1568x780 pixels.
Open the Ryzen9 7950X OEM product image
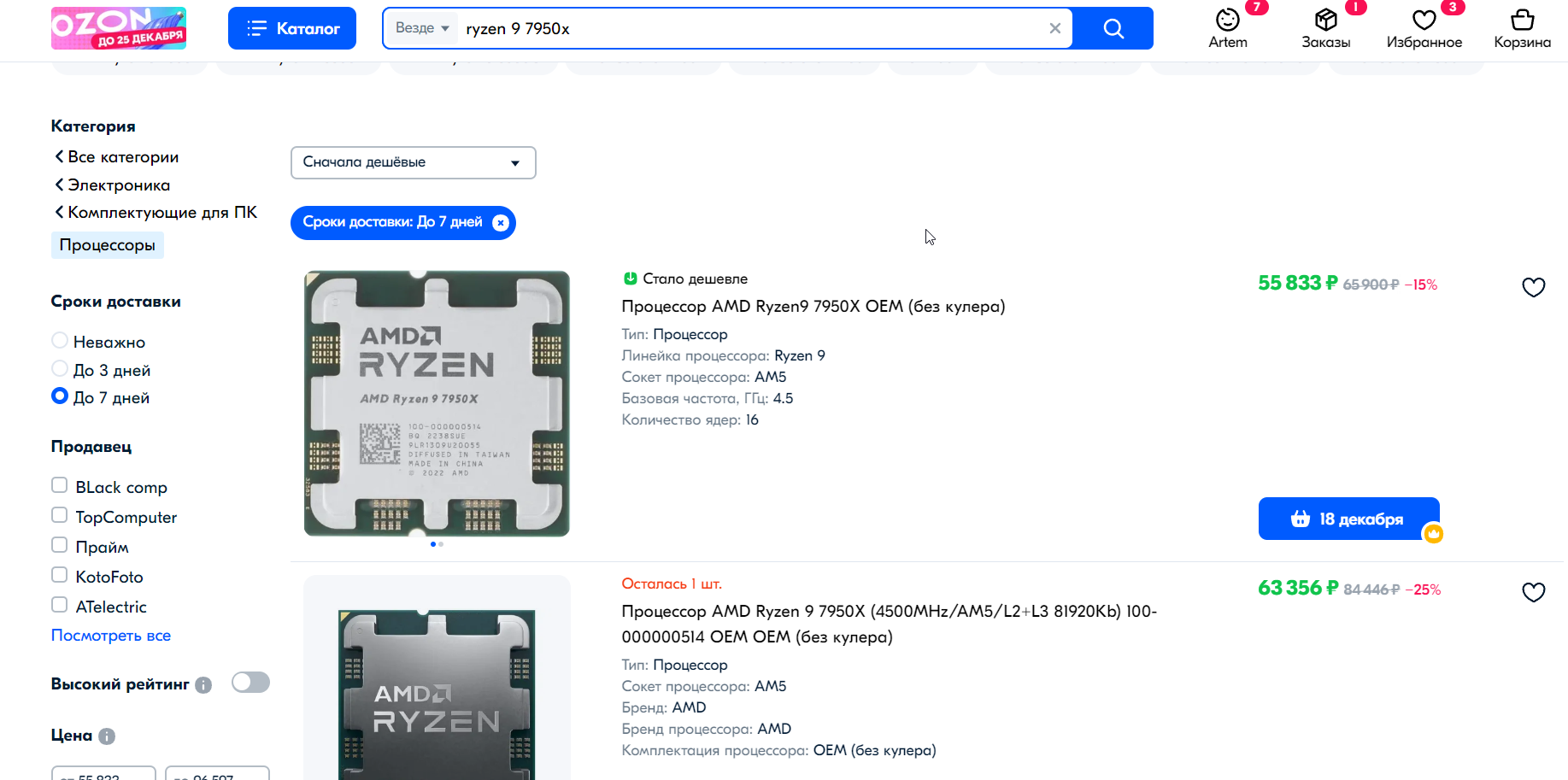click(437, 403)
